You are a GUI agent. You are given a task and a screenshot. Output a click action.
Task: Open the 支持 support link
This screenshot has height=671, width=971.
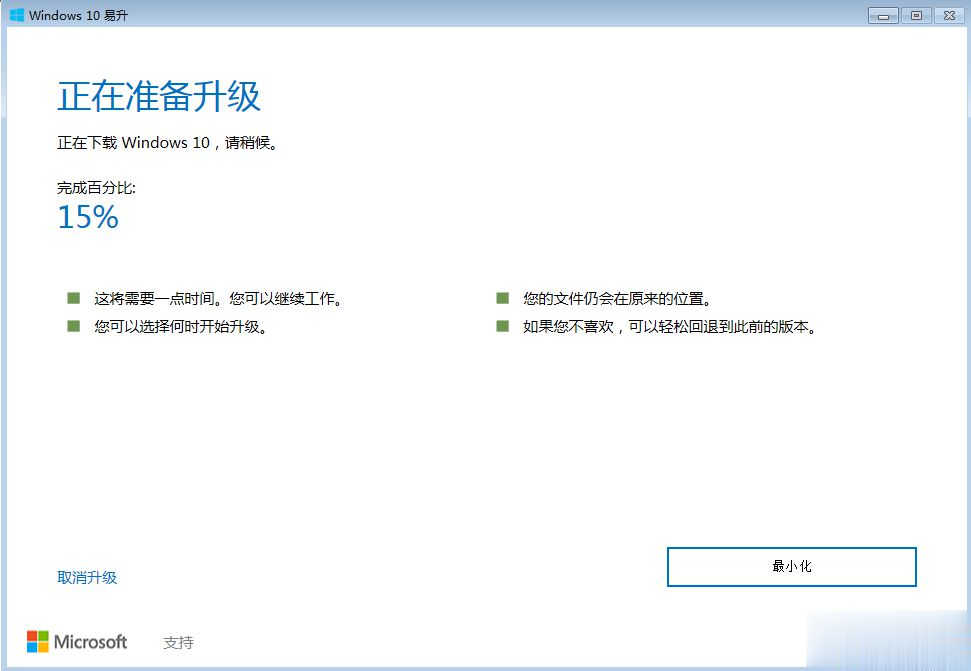click(178, 643)
